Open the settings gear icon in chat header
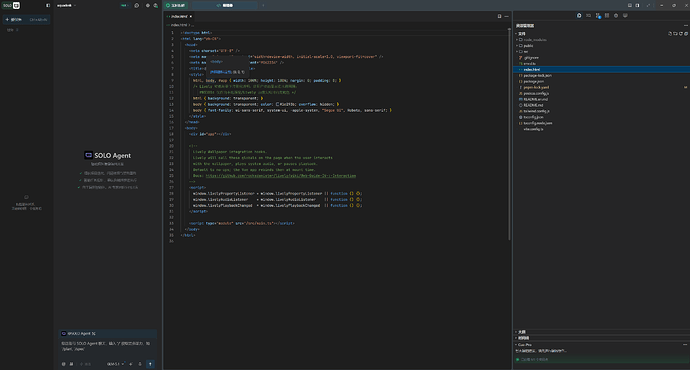 (147, 5)
